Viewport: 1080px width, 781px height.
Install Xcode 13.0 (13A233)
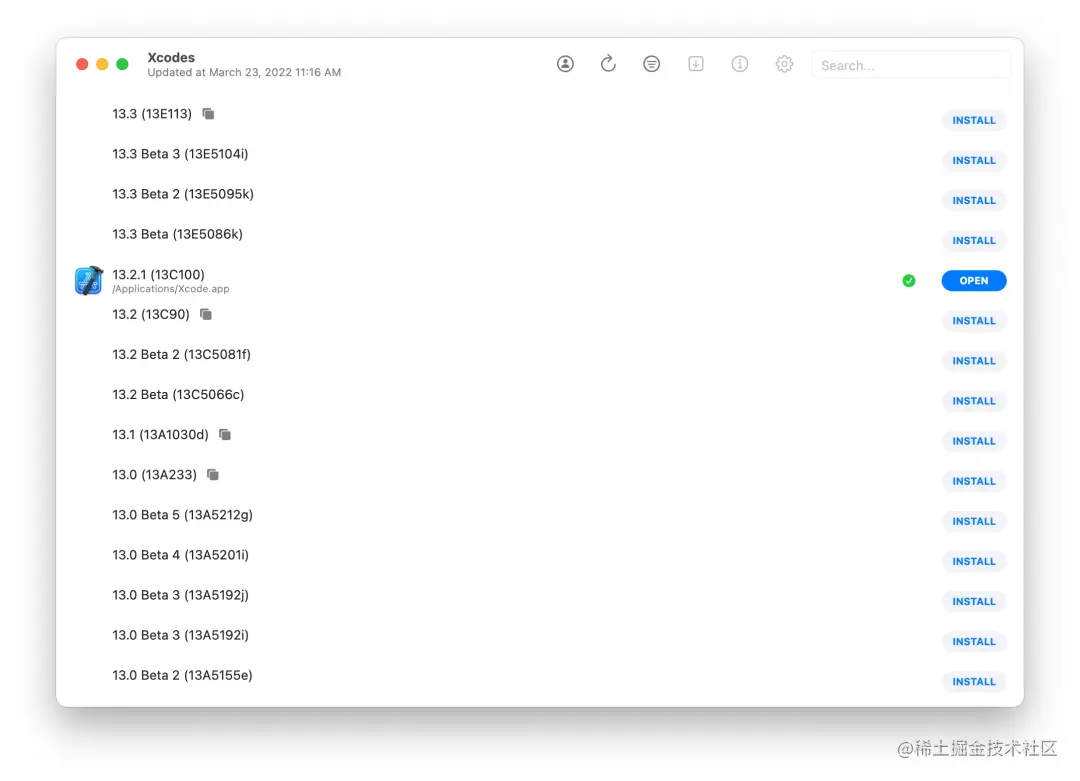(x=973, y=481)
